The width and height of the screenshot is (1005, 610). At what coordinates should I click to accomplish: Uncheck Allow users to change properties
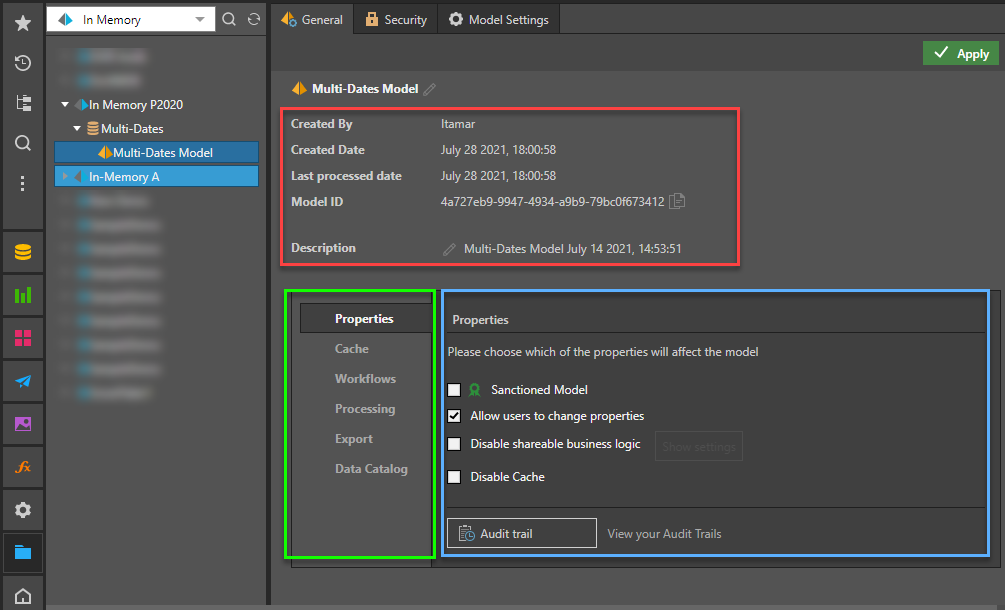[454, 416]
